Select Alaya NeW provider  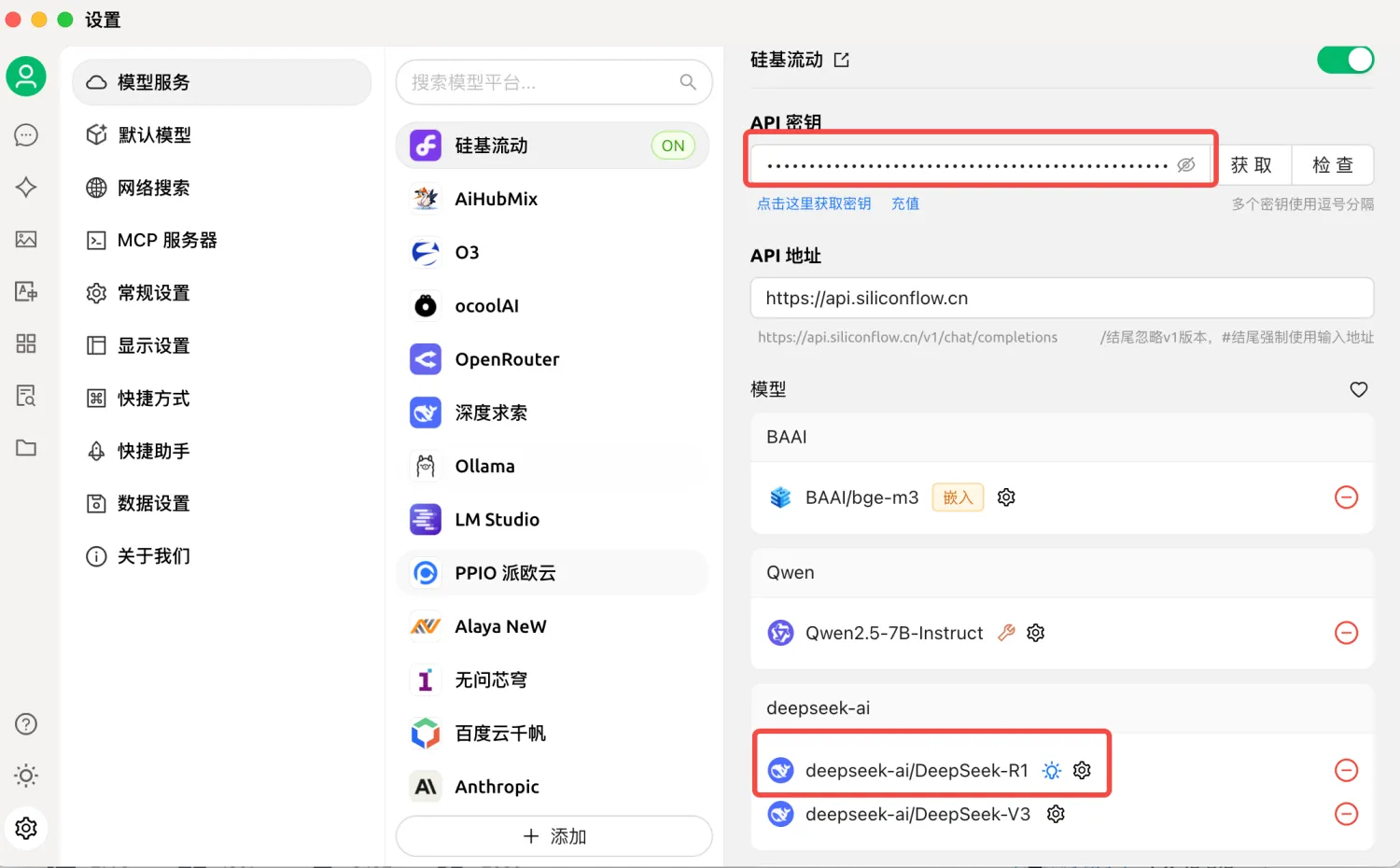click(x=553, y=626)
